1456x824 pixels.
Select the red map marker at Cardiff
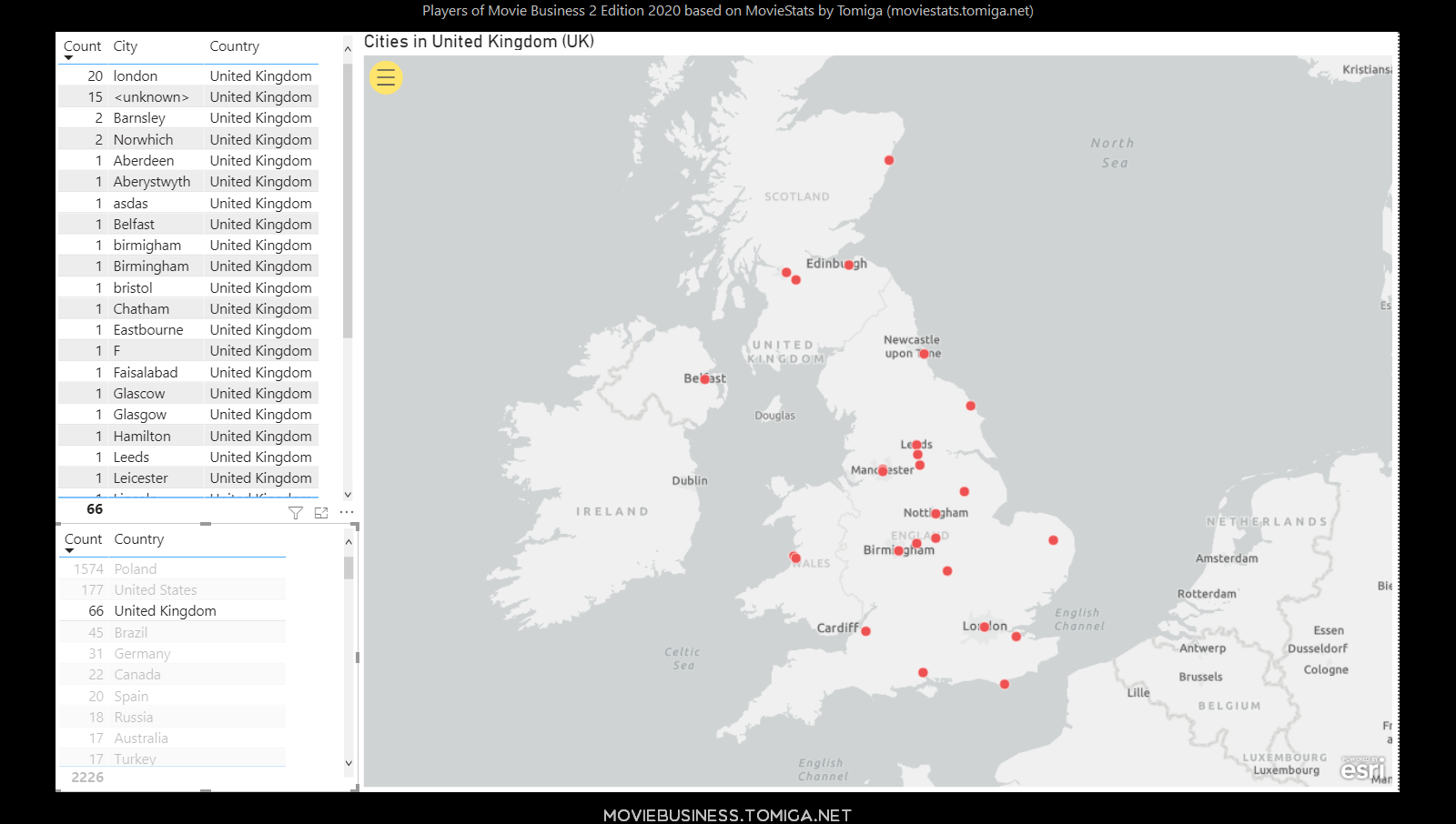pos(865,631)
